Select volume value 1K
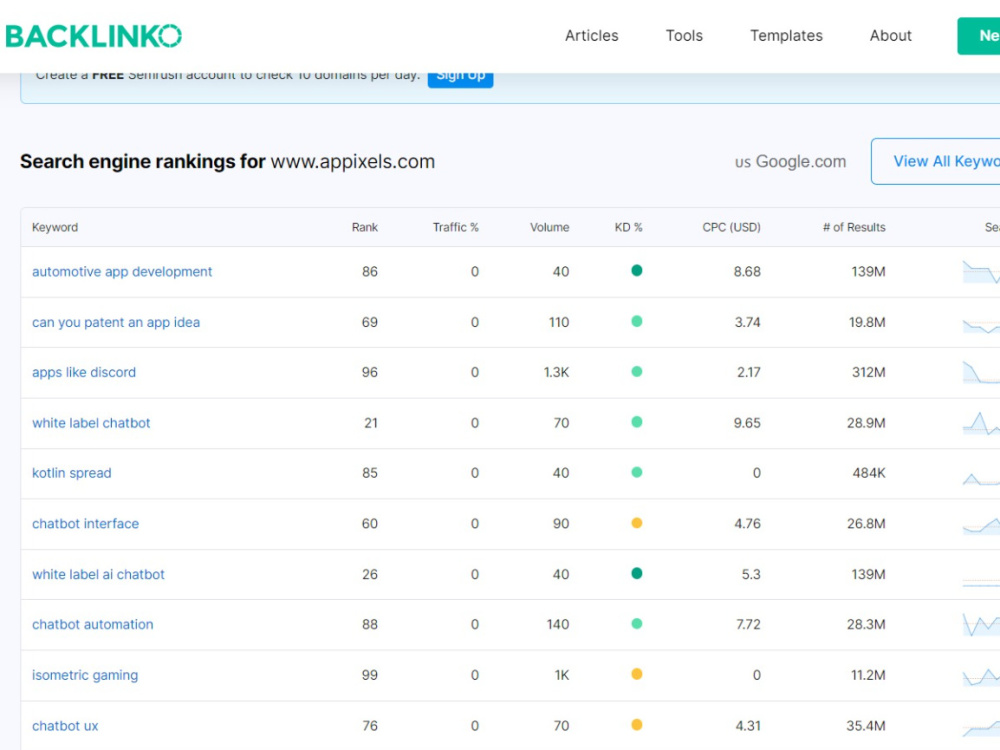1000x750 pixels. pyautogui.click(x=562, y=675)
